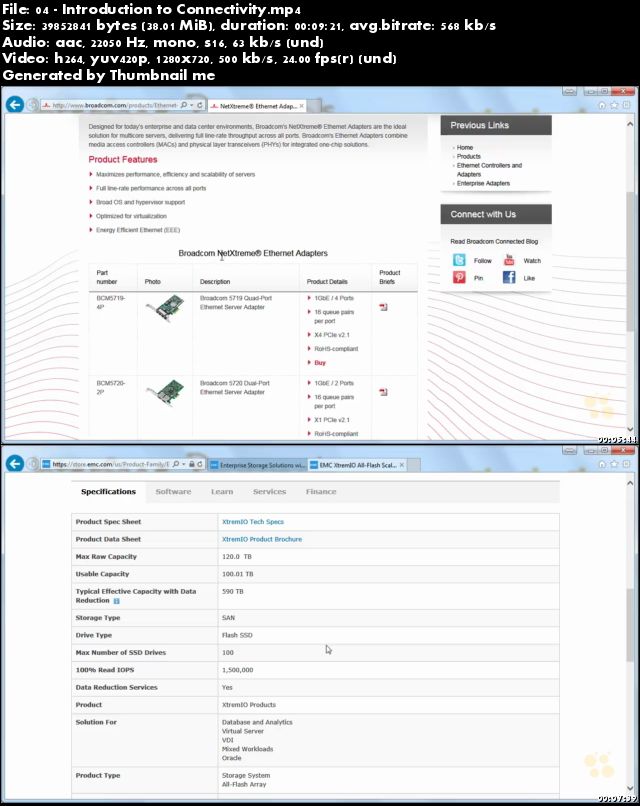Click 'Energy Efficient Ethernet (EEE)' bullet

click(138, 230)
